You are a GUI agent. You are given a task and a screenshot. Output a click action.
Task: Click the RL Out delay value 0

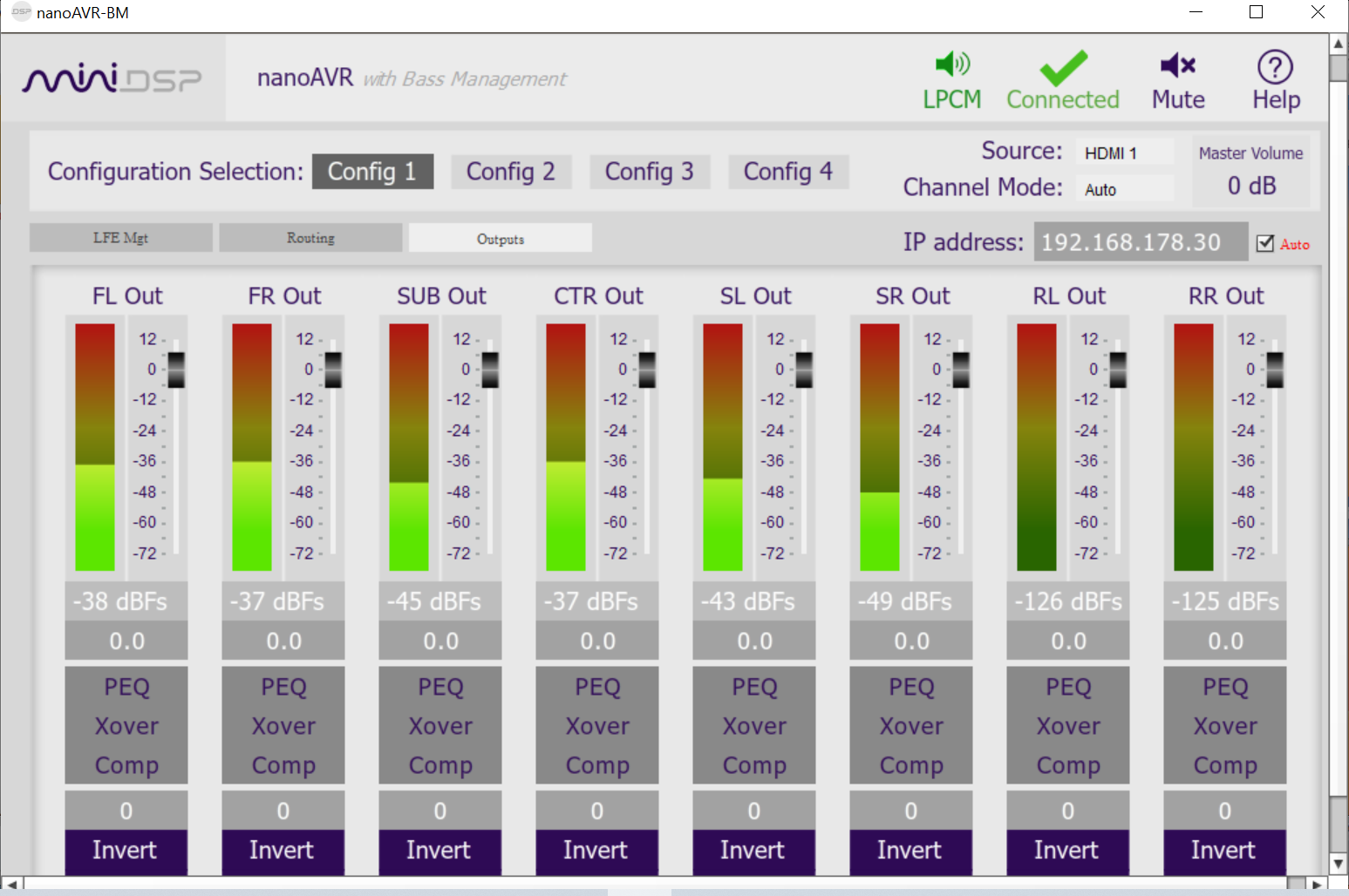pyautogui.click(x=1068, y=811)
